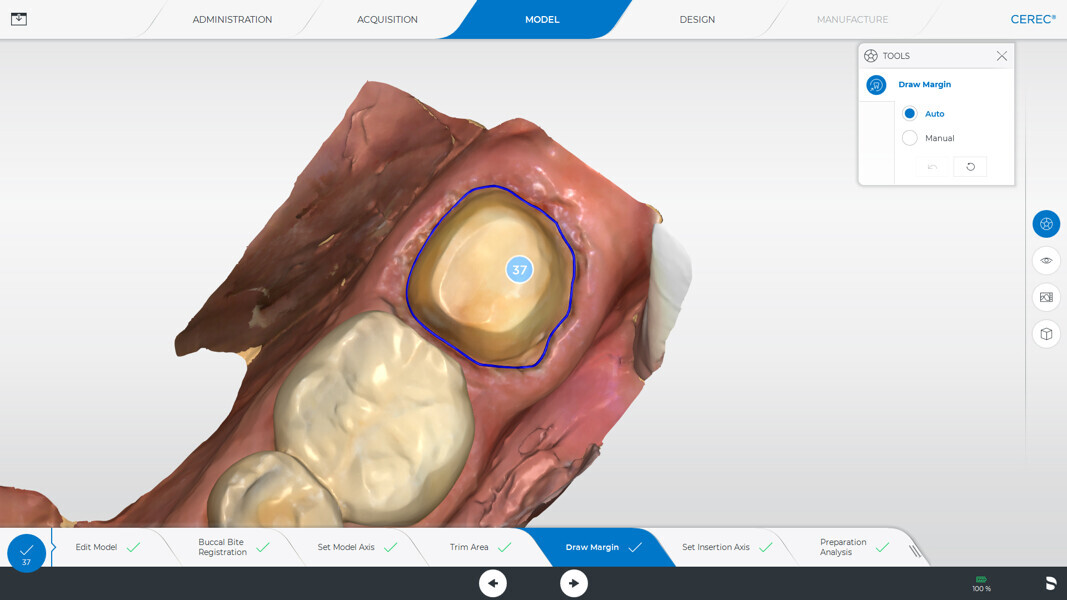Open the Display Objects cube icon
This screenshot has height=600, width=1067.
tap(1046, 334)
